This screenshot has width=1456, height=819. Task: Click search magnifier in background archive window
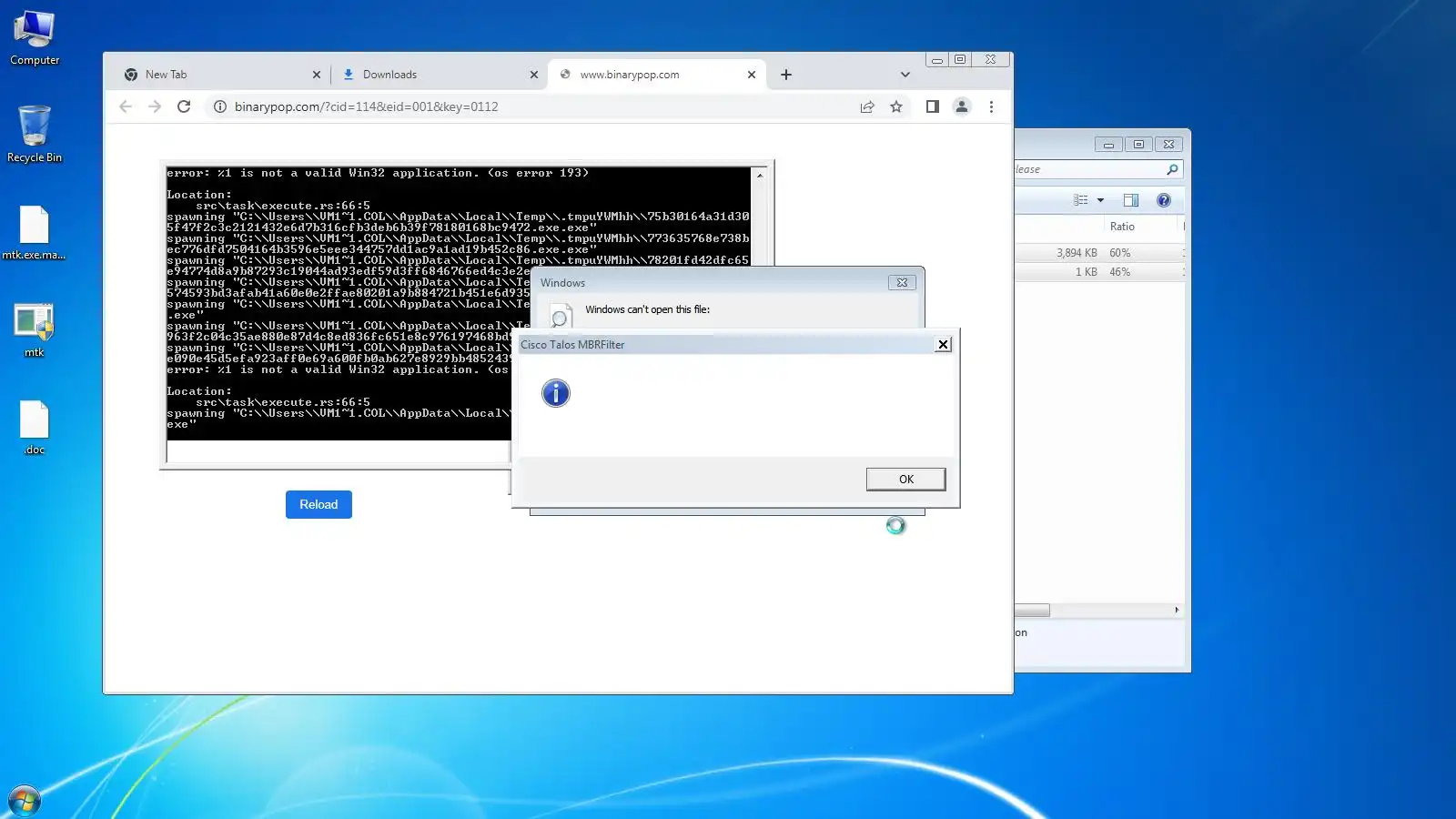(x=1172, y=169)
